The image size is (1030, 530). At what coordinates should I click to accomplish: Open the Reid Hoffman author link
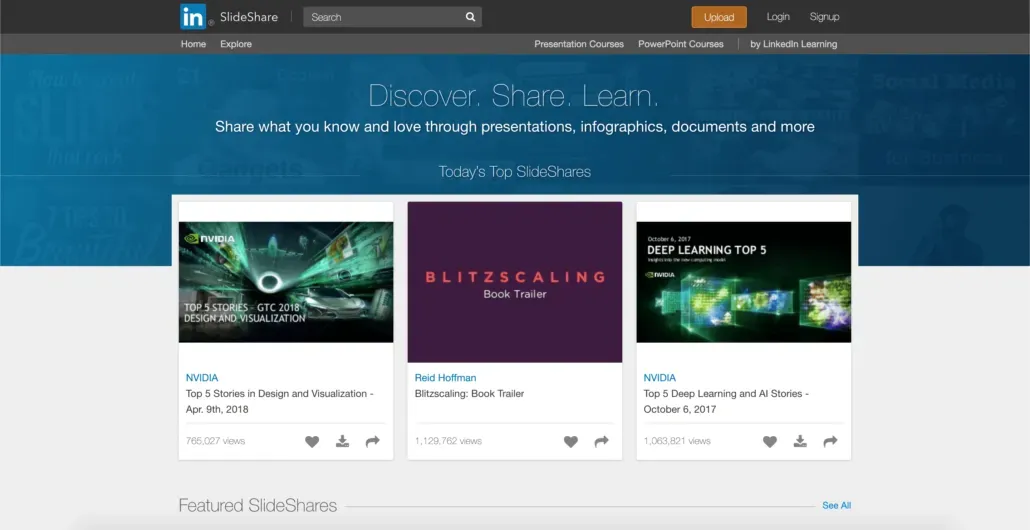point(445,378)
